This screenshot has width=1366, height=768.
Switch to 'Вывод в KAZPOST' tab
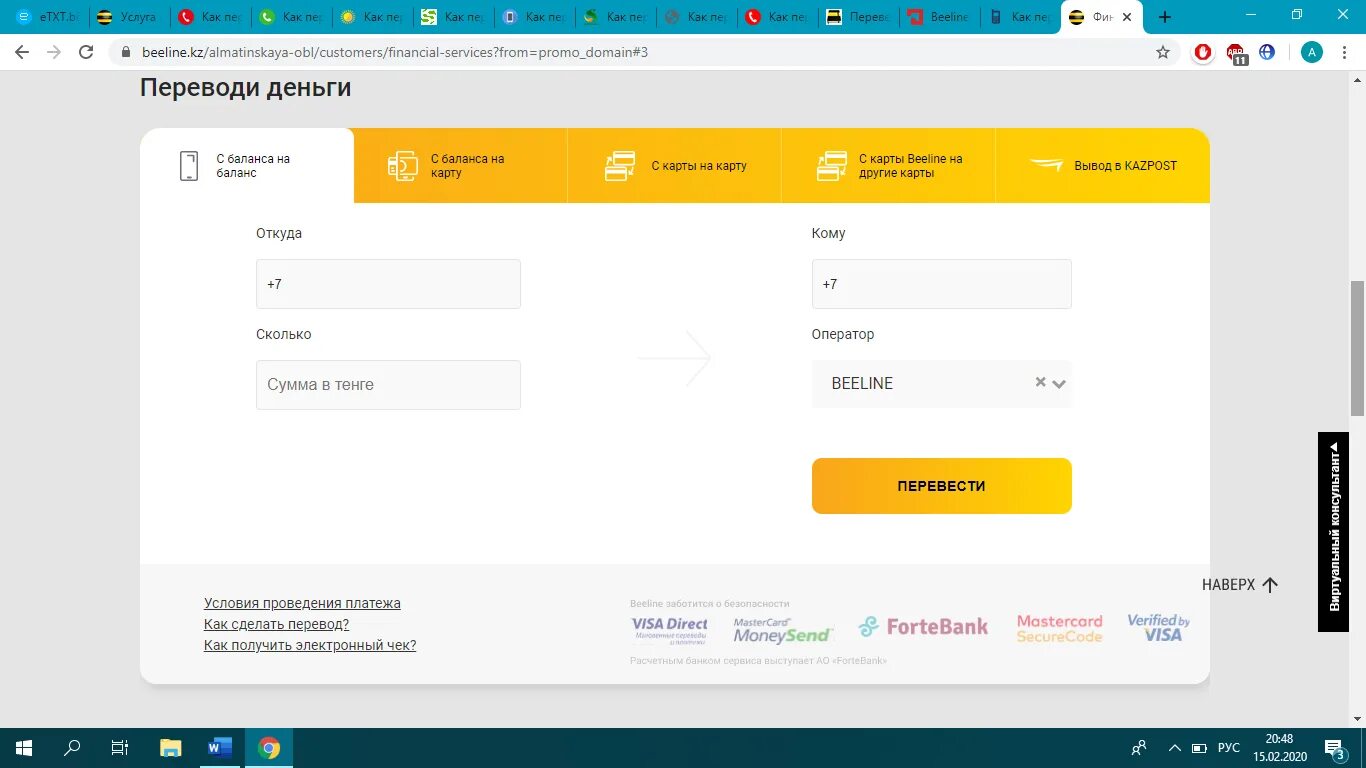pos(1103,166)
